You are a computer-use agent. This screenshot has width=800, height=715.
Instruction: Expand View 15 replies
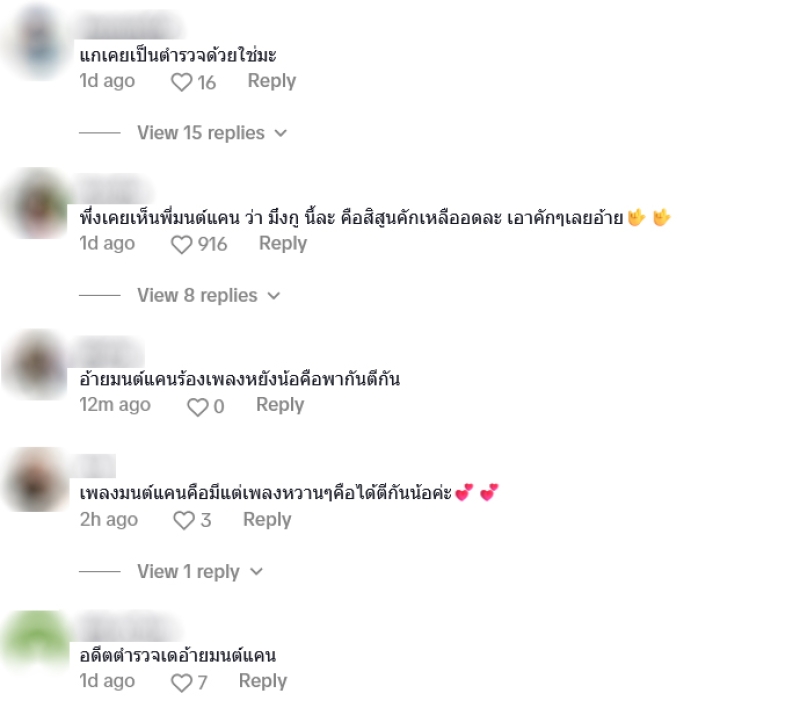pos(212,133)
